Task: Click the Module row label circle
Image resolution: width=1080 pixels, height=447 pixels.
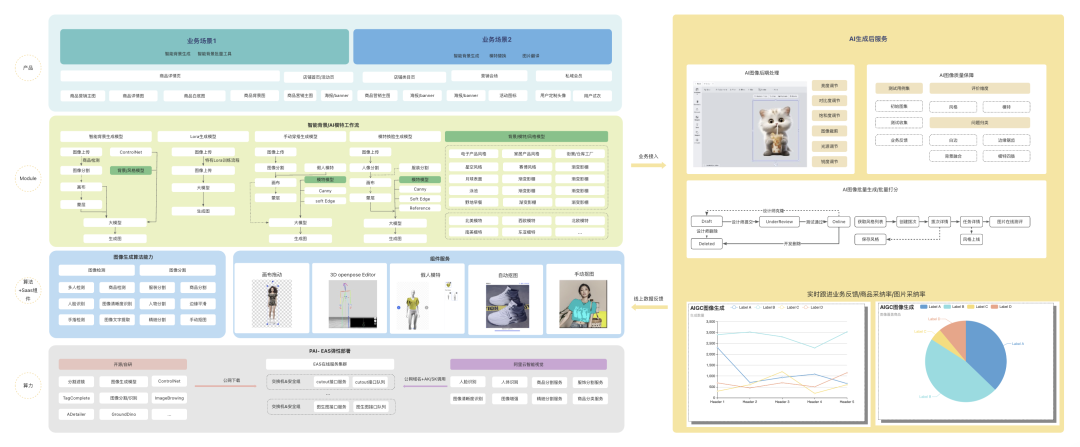Action: click(28, 178)
